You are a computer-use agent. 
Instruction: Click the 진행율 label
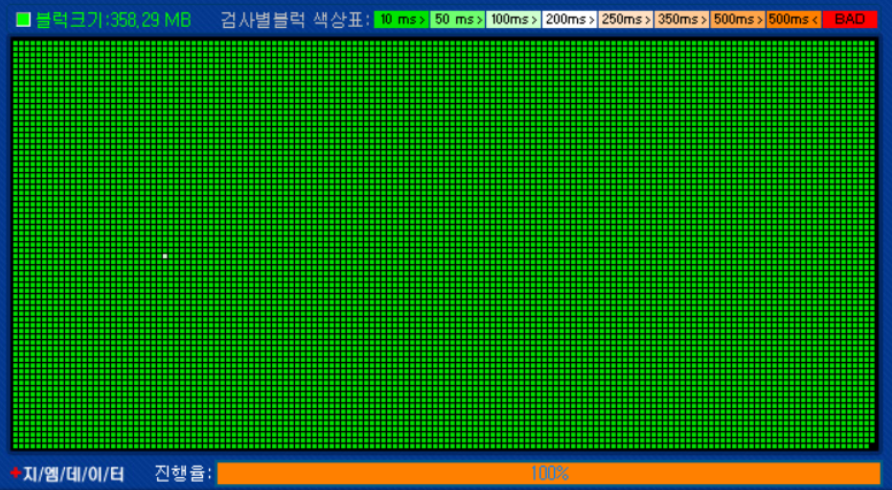pos(183,473)
